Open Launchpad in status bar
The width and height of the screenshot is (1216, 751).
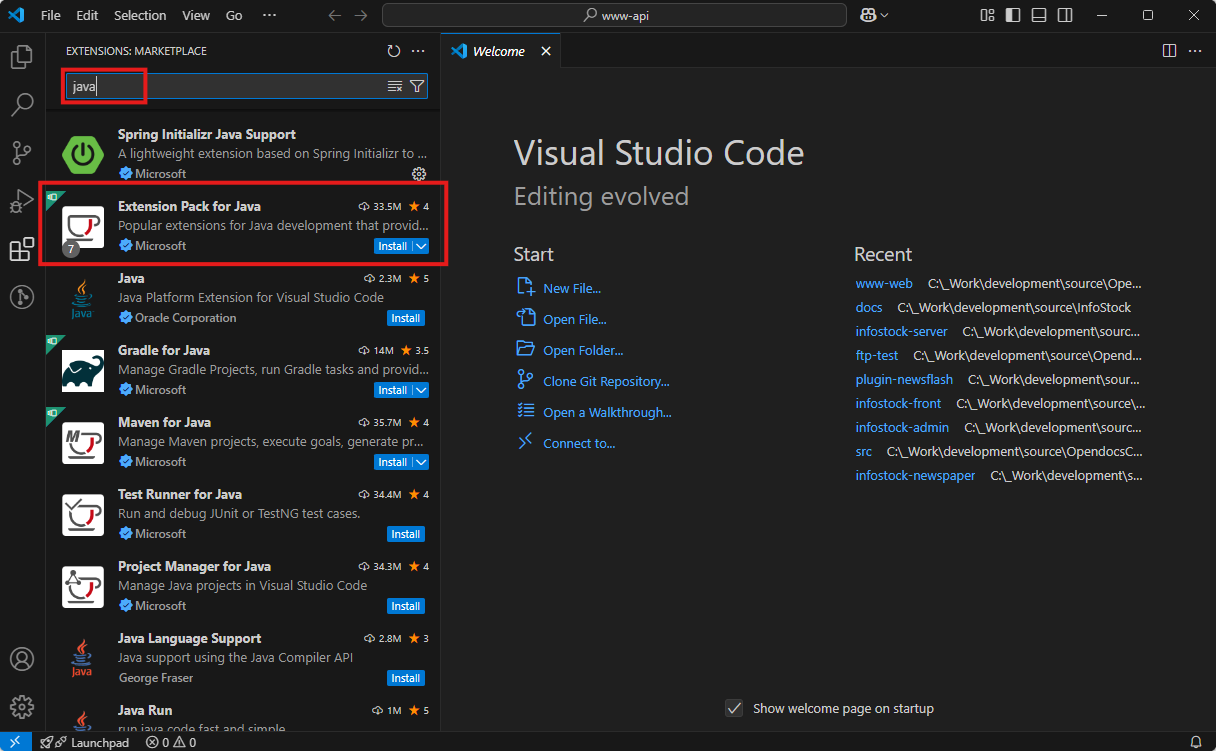click(85, 742)
